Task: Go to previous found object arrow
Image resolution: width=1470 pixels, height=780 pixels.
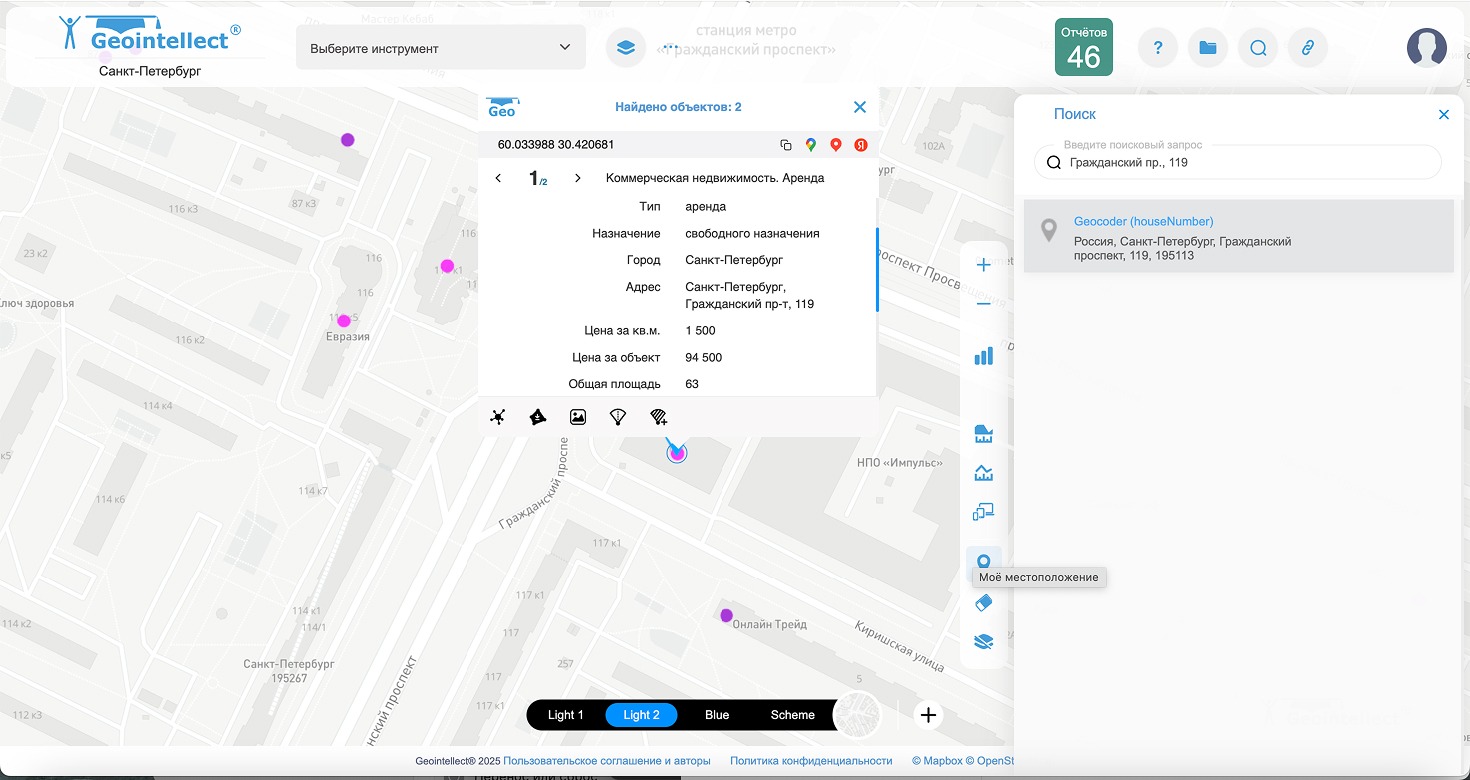Action: click(x=499, y=178)
